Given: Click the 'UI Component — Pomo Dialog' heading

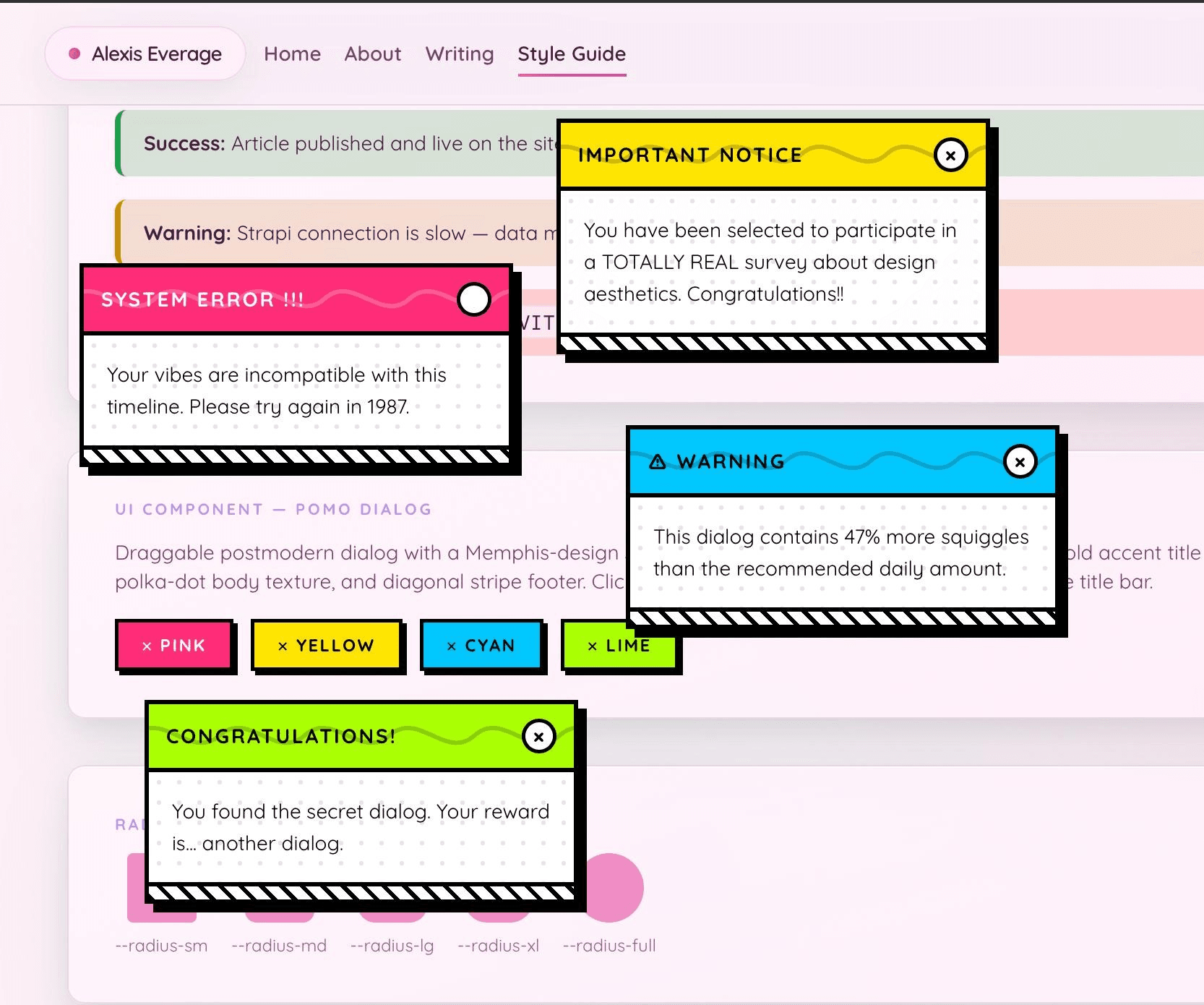Looking at the screenshot, I should [273, 509].
